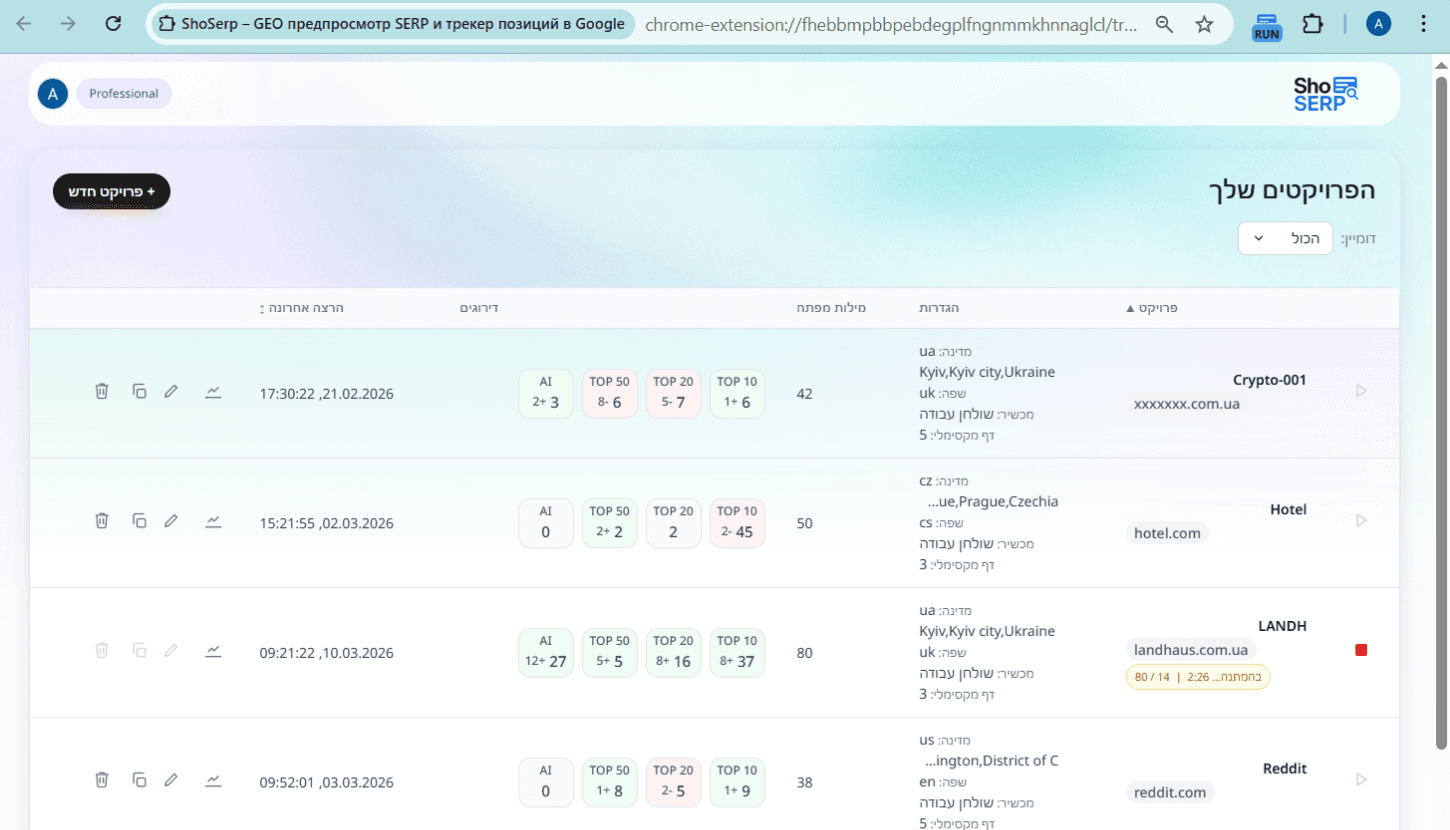The width and height of the screenshot is (1450, 830).
Task: Delete the Crypto-001 project
Action: pos(101,391)
